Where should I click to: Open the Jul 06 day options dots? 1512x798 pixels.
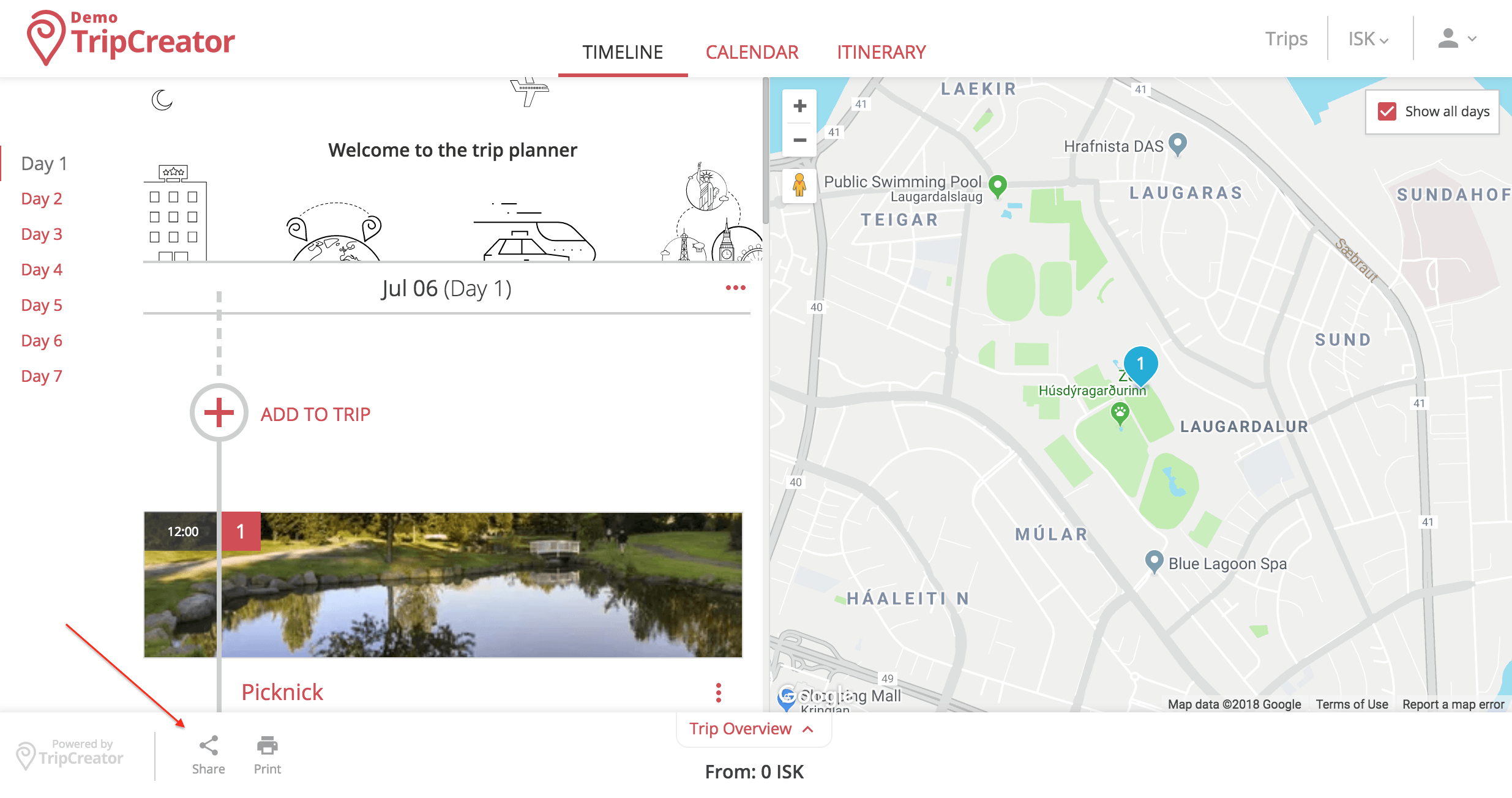click(735, 288)
